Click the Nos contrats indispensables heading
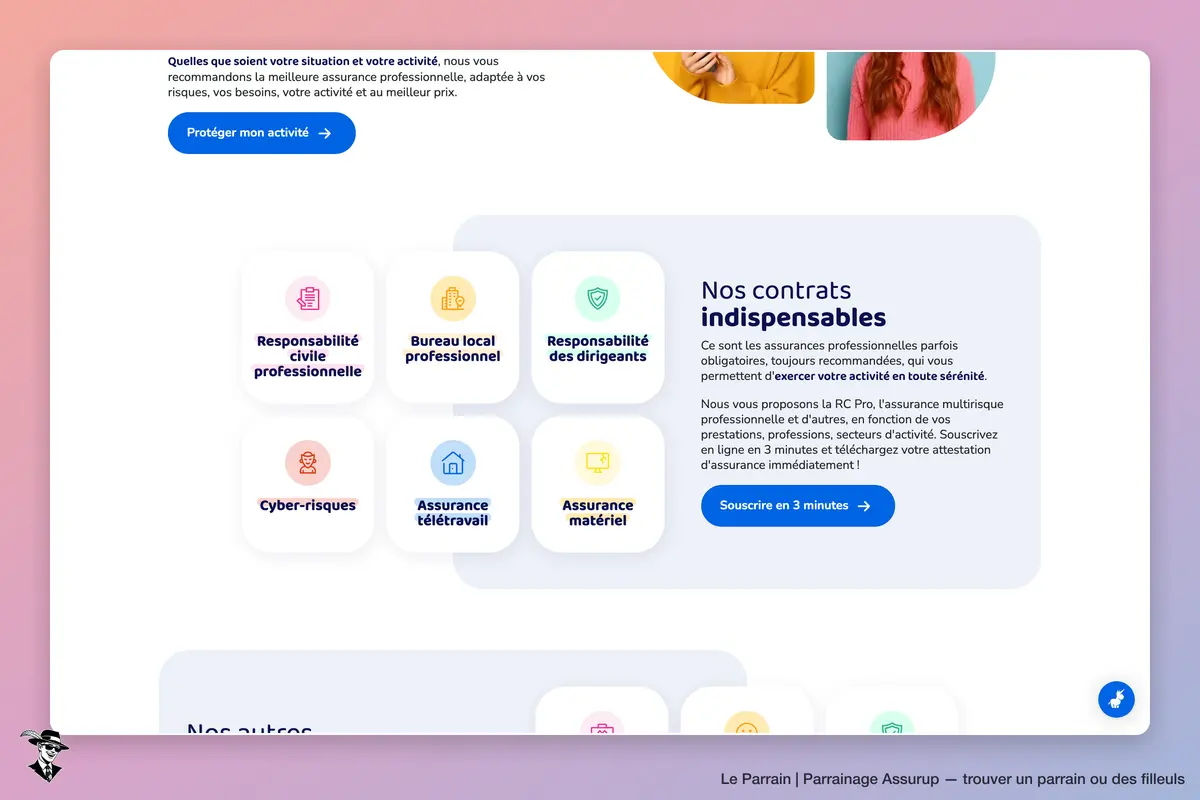The width and height of the screenshot is (1200, 800). 794,304
